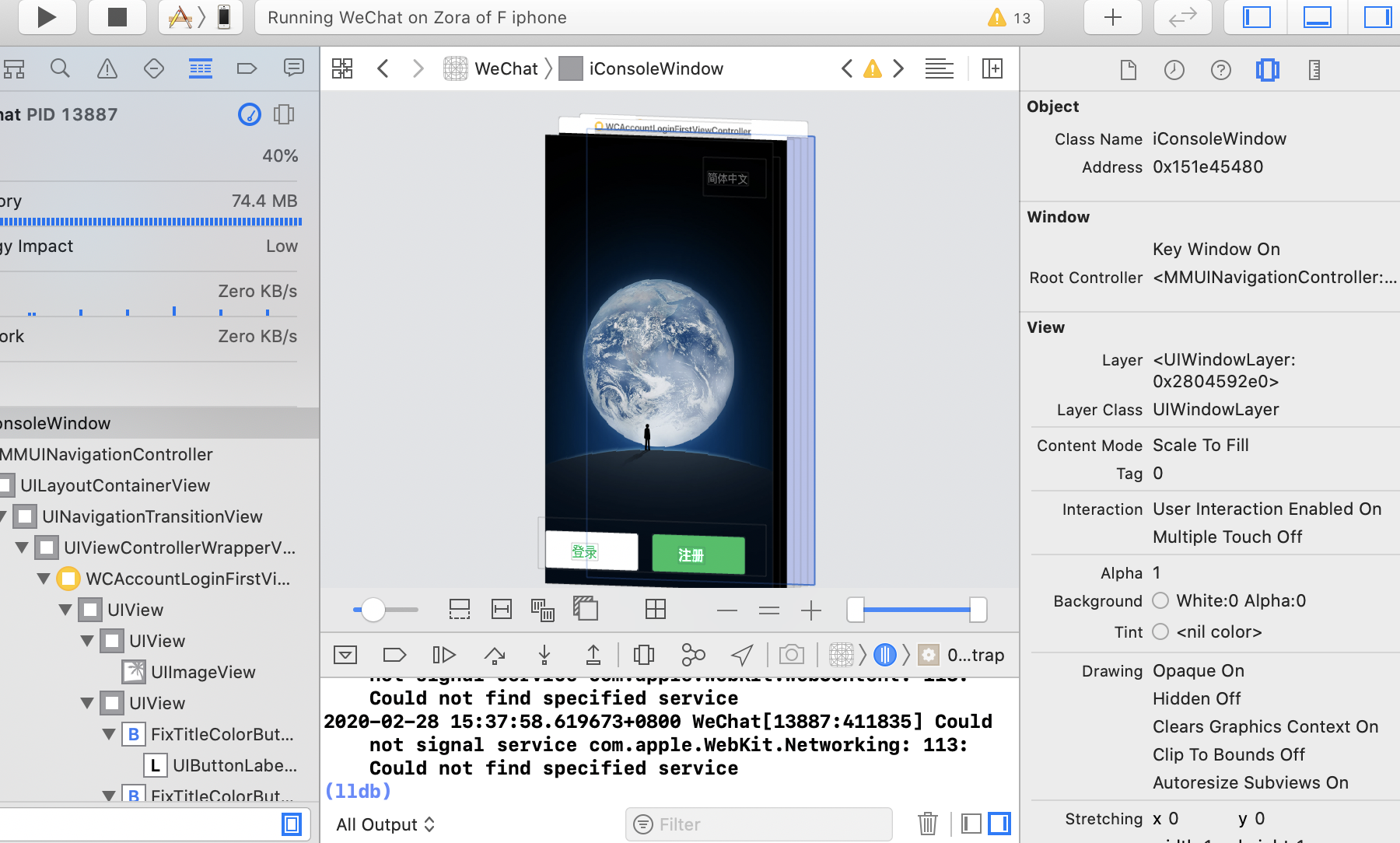This screenshot has width=1400, height=843.
Task: Add a library item with plus button
Action: click(x=1113, y=17)
